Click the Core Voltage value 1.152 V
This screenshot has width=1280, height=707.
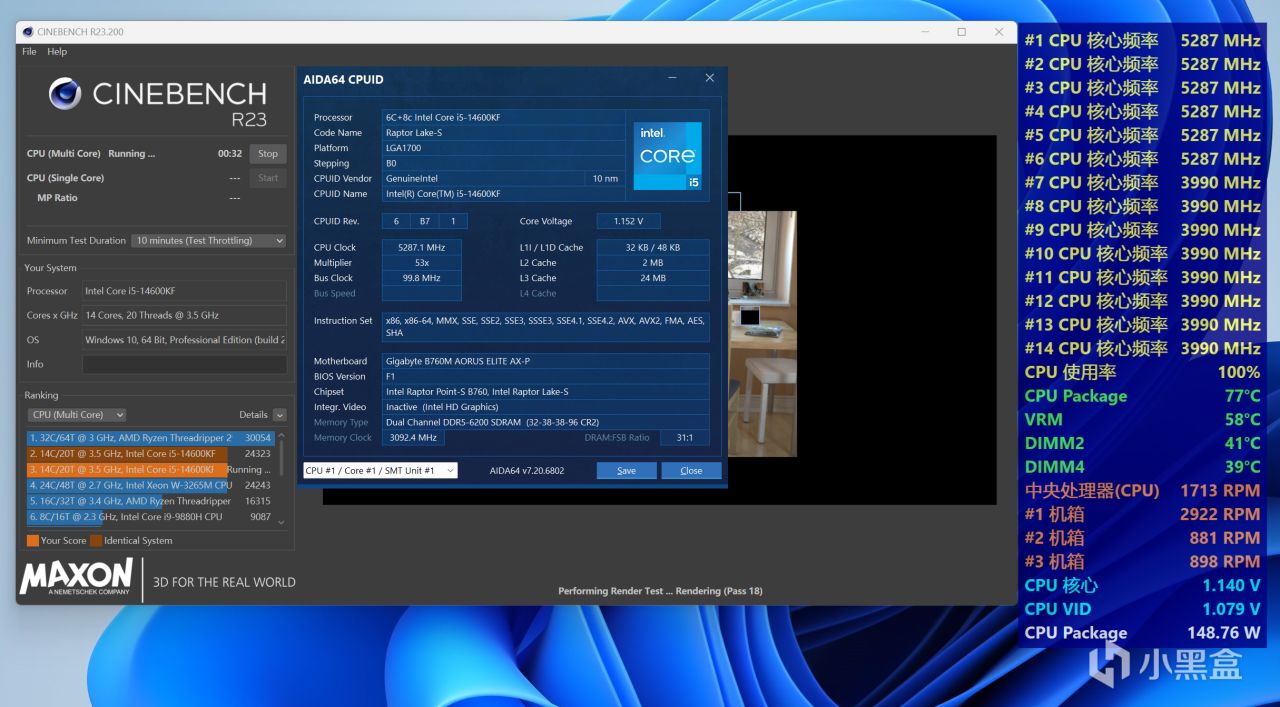(628, 221)
